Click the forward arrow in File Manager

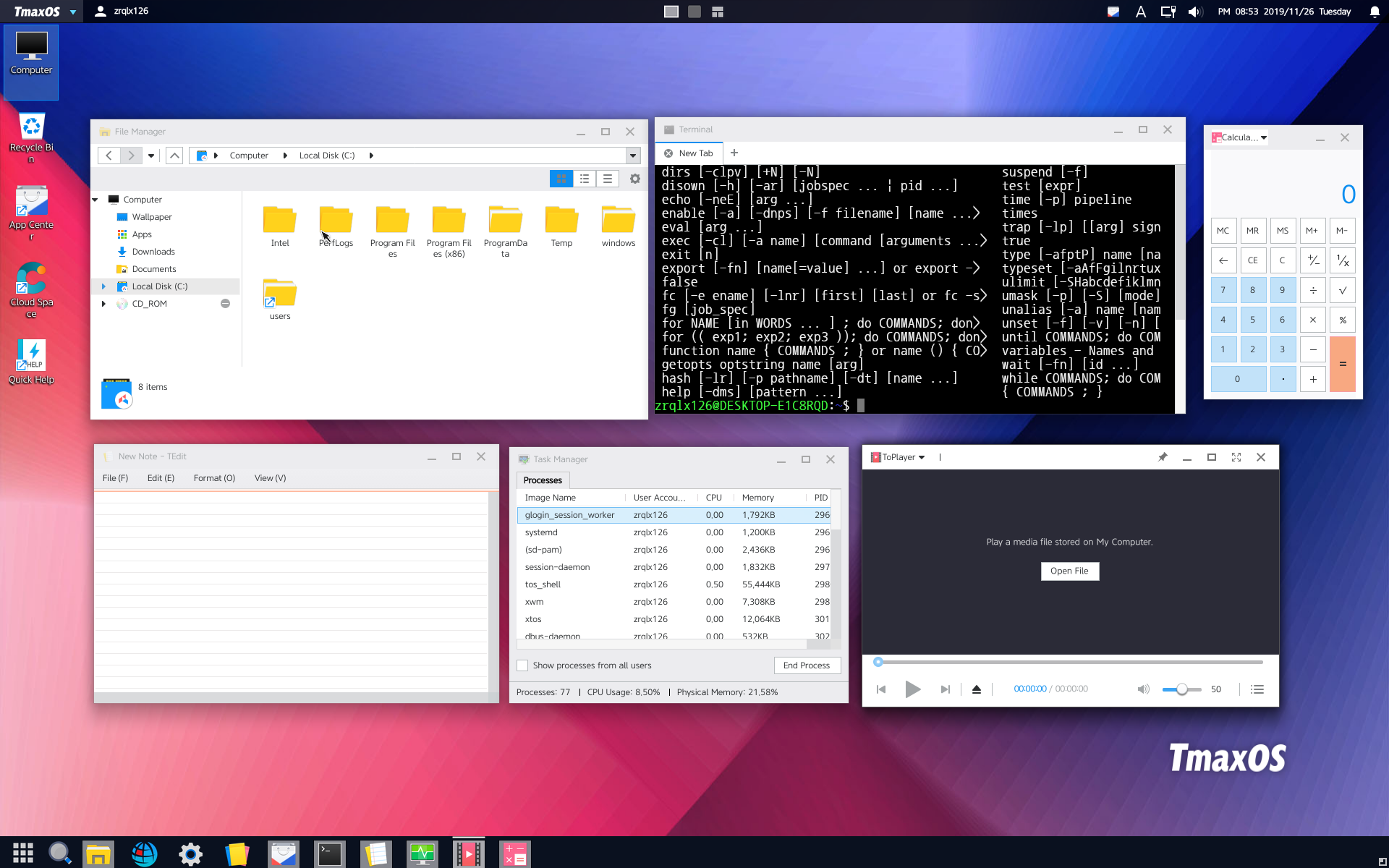tap(131, 156)
